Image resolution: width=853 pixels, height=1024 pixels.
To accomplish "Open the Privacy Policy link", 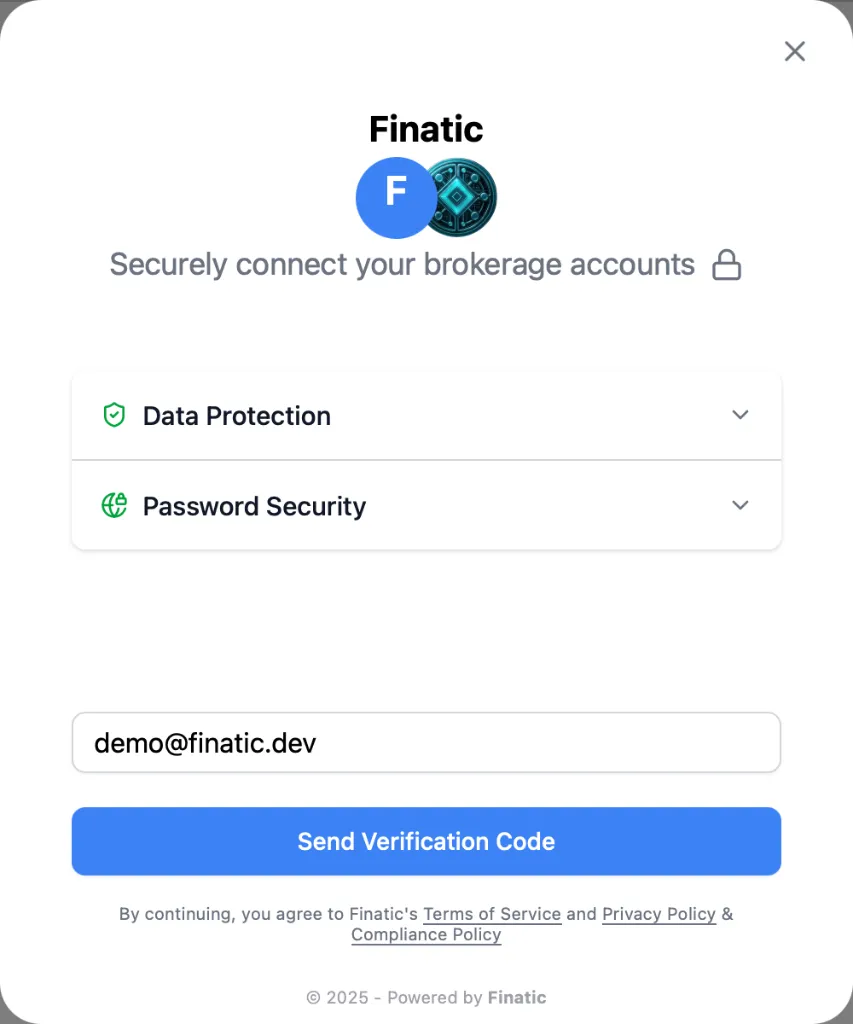I will [659, 914].
